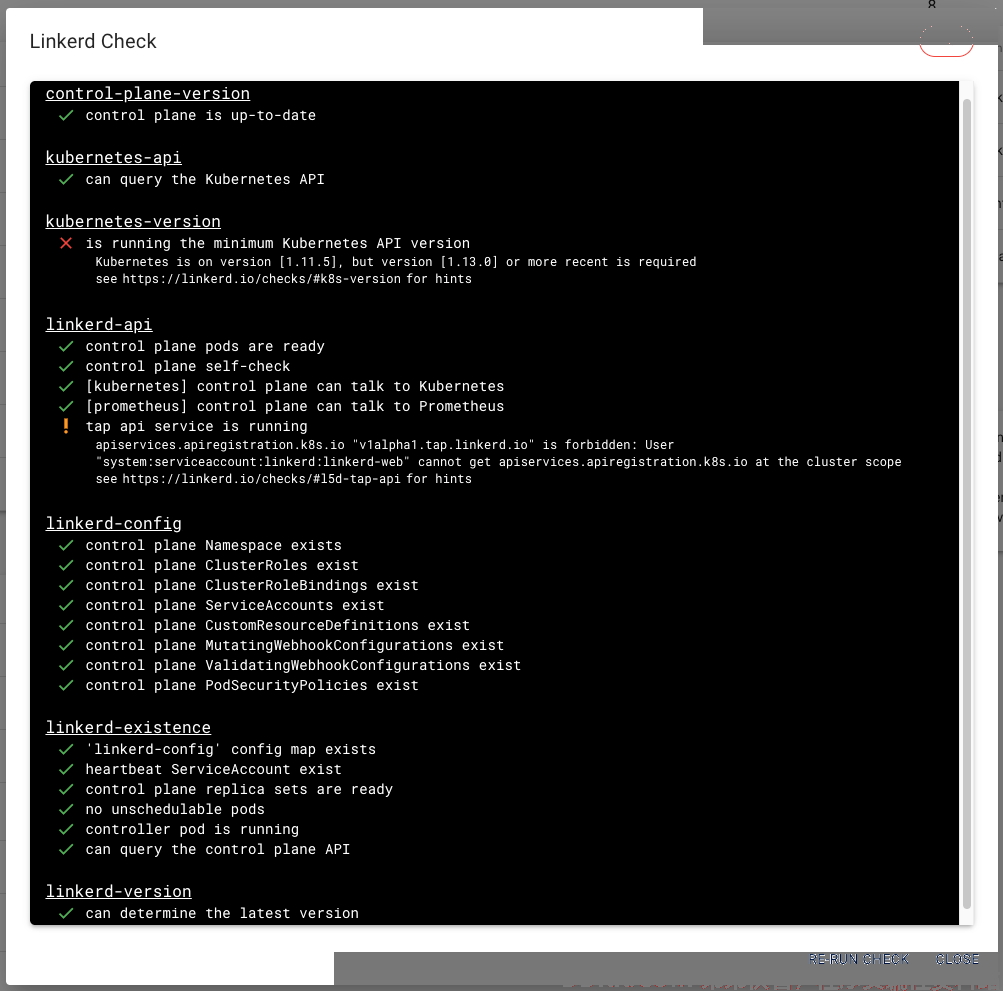
Task: Click the RE-RUN CHECK button
Action: (858, 959)
